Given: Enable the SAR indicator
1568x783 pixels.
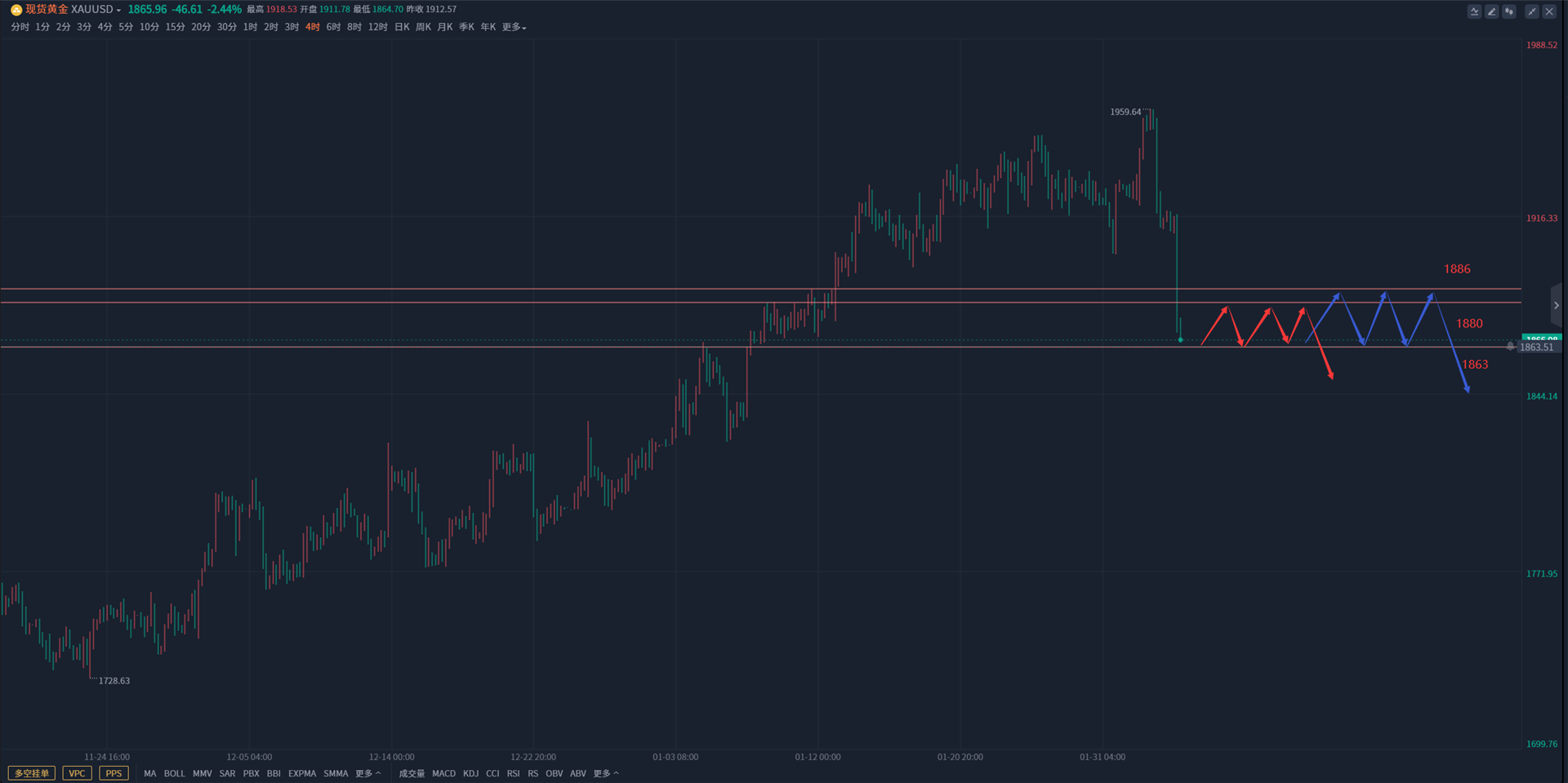Looking at the screenshot, I should point(227,773).
